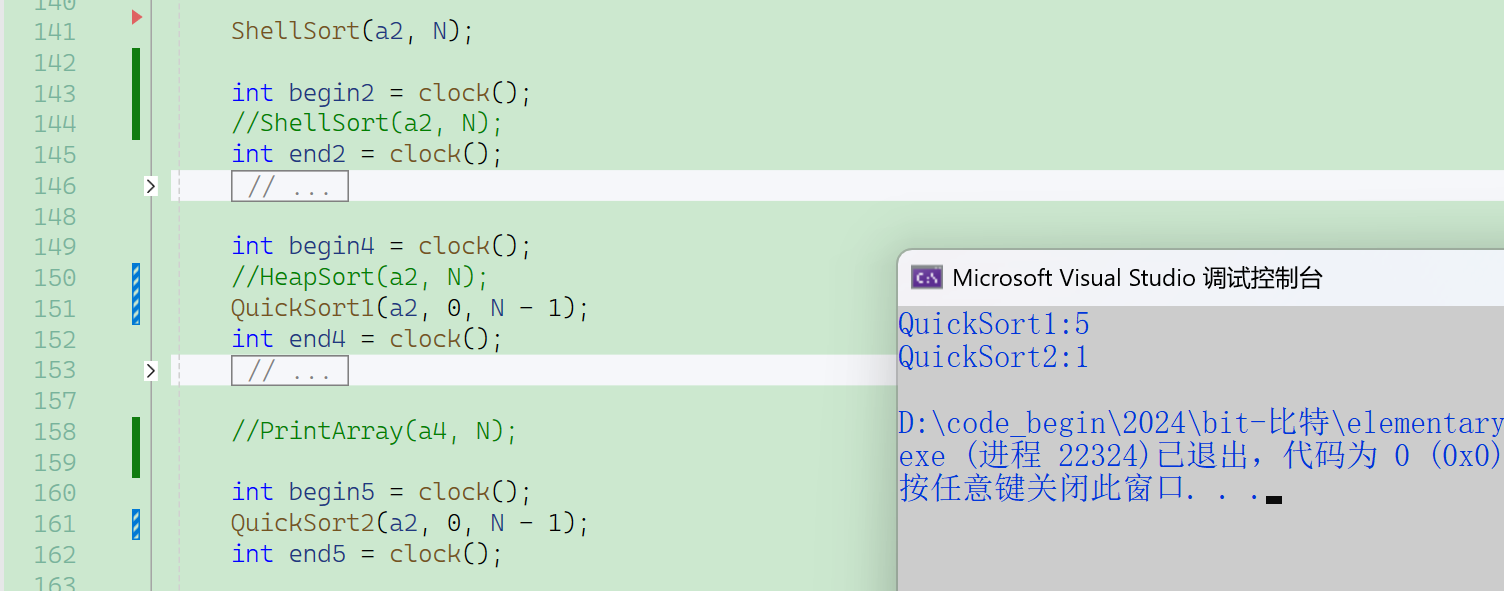Image resolution: width=1504 pixels, height=591 pixels.
Task: Click line number 161 in the gutter
Action: [55, 524]
